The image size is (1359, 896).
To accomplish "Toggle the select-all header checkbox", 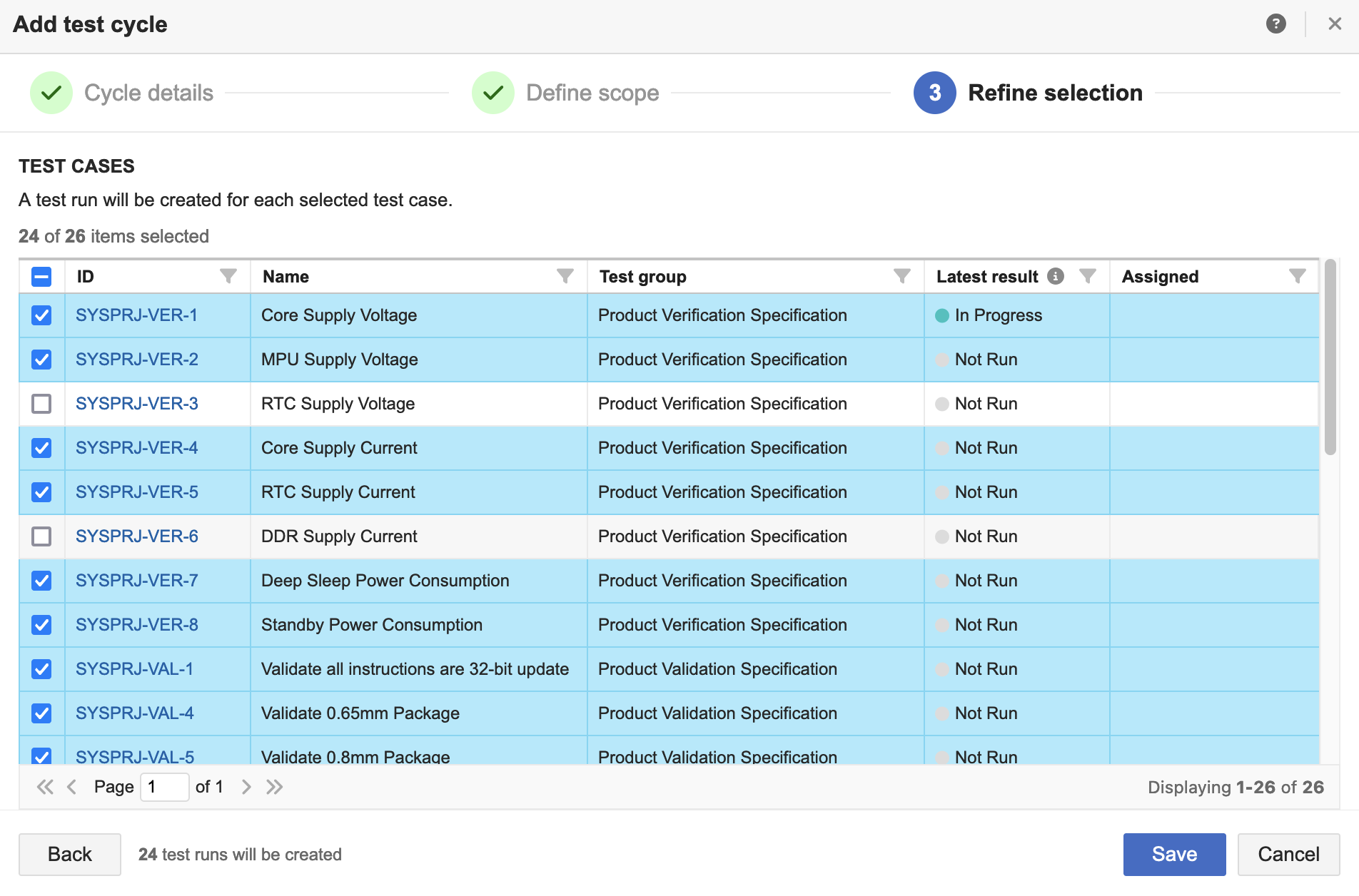I will click(41, 277).
